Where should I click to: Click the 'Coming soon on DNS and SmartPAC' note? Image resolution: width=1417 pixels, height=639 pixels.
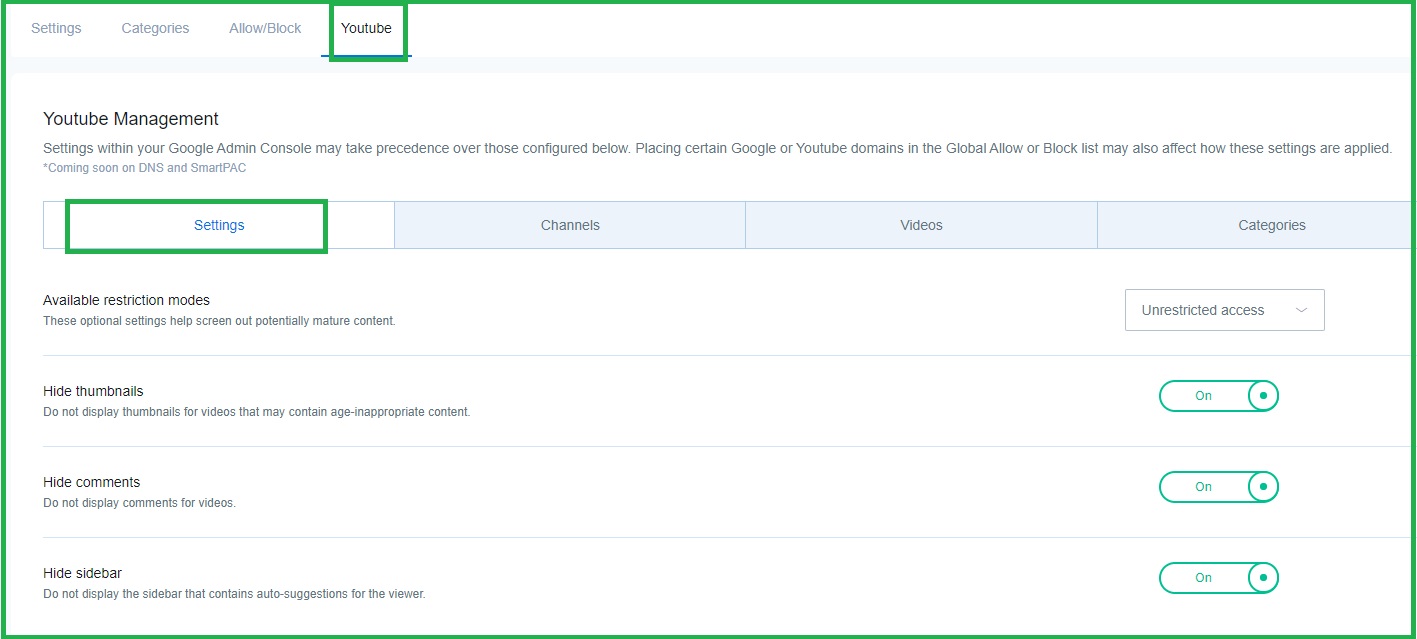pyautogui.click(x=145, y=168)
